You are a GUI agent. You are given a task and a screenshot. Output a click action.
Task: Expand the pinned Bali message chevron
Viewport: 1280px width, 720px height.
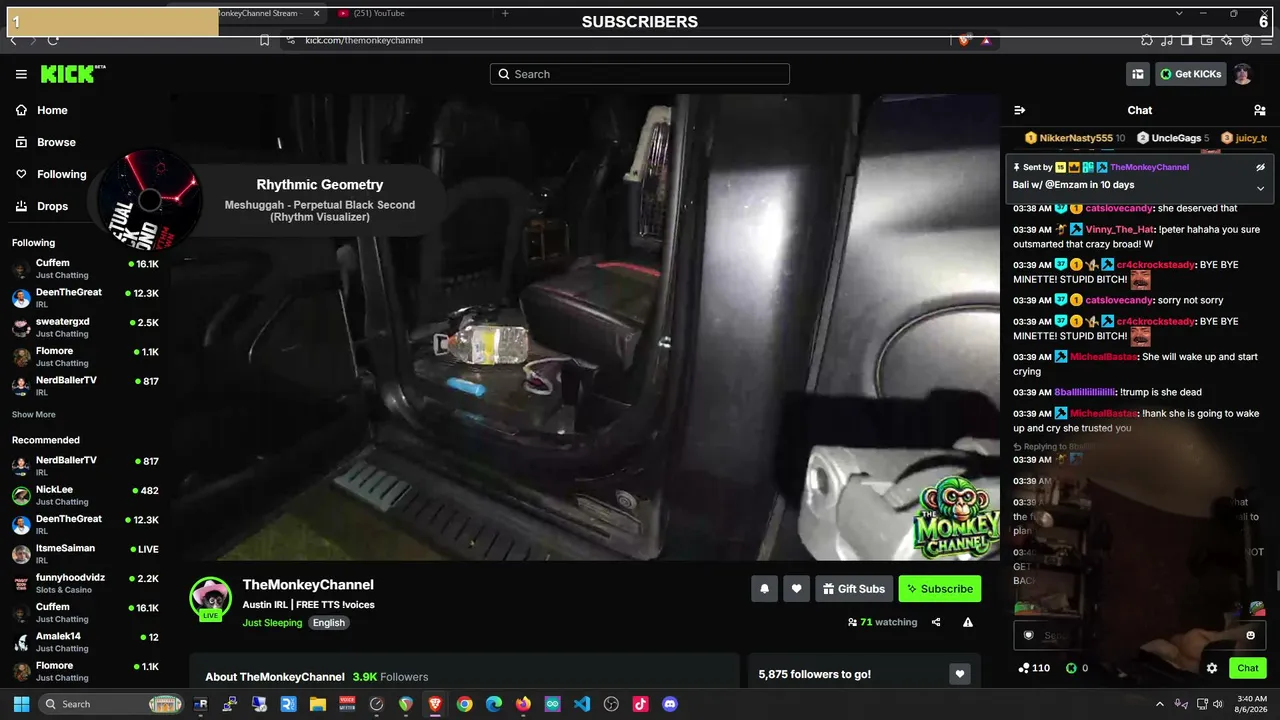coord(1260,187)
